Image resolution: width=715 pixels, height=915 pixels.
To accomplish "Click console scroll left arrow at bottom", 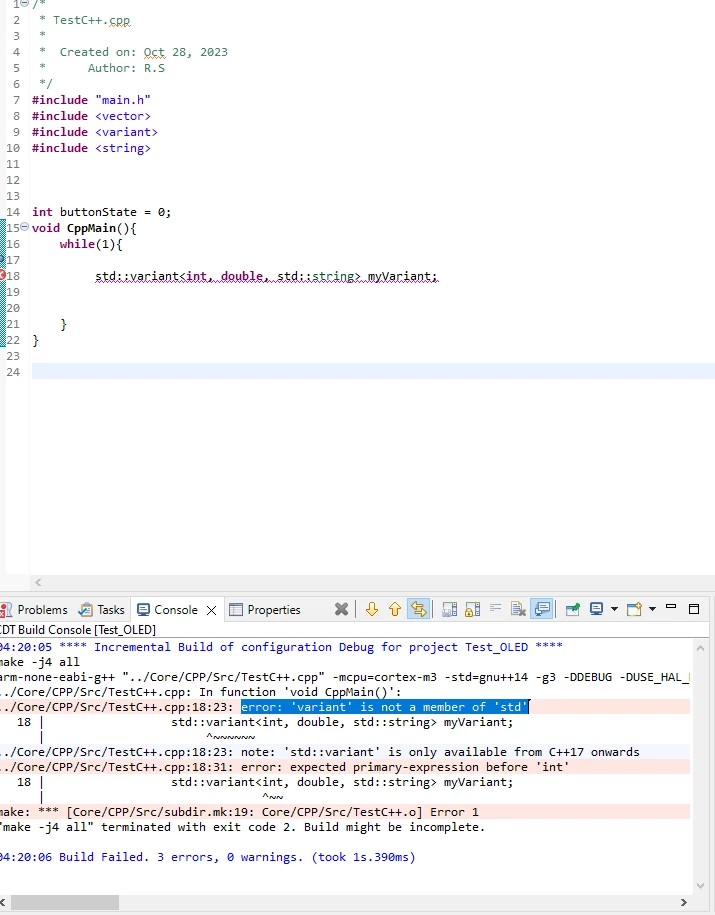I will click(3, 903).
